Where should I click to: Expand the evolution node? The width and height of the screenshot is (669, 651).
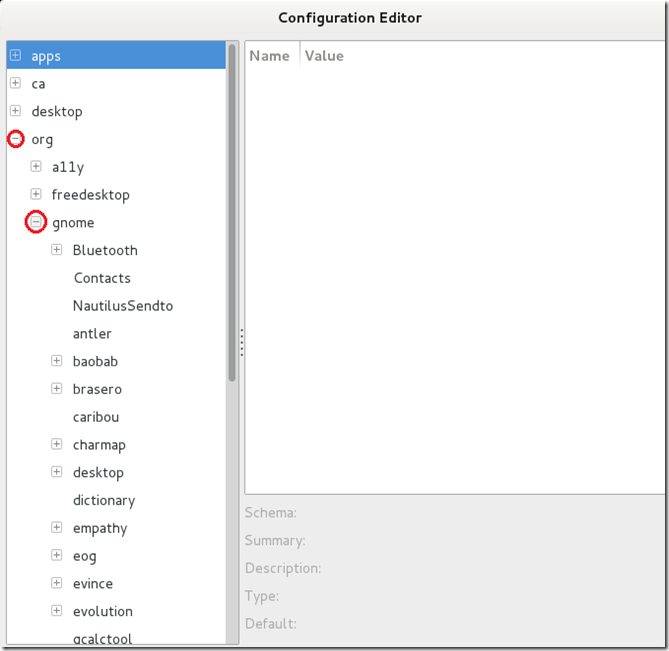56,610
